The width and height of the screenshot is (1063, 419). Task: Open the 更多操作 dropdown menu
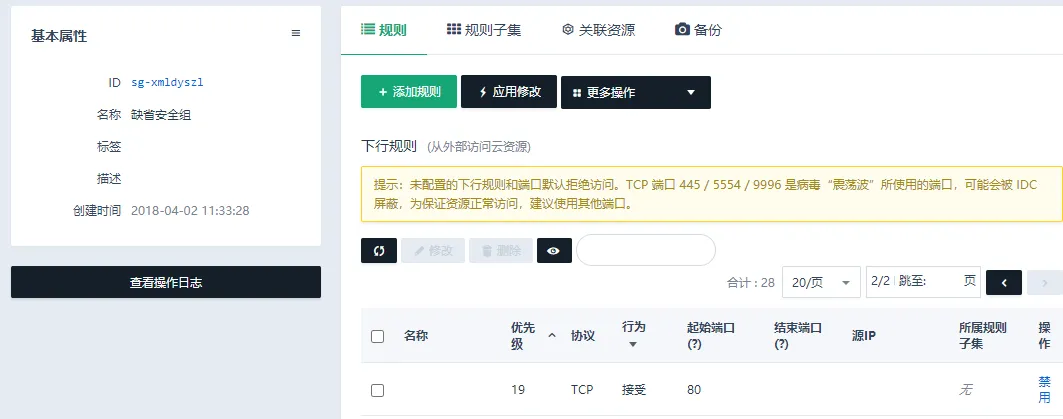point(635,93)
